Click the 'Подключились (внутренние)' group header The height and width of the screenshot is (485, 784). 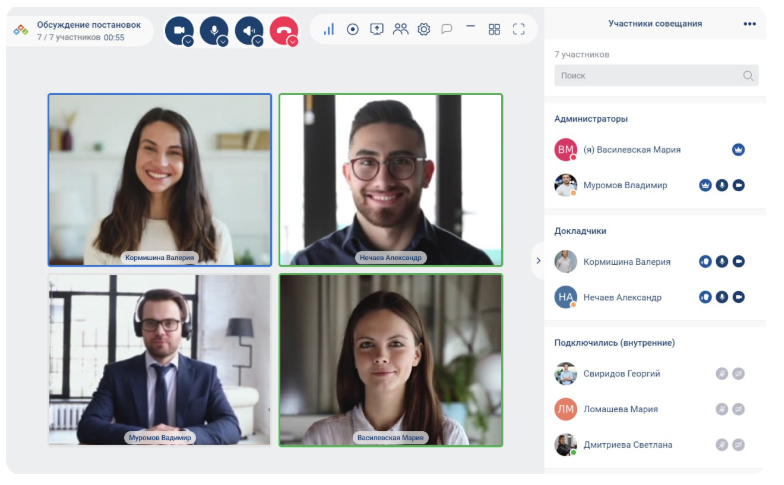[x=615, y=343]
